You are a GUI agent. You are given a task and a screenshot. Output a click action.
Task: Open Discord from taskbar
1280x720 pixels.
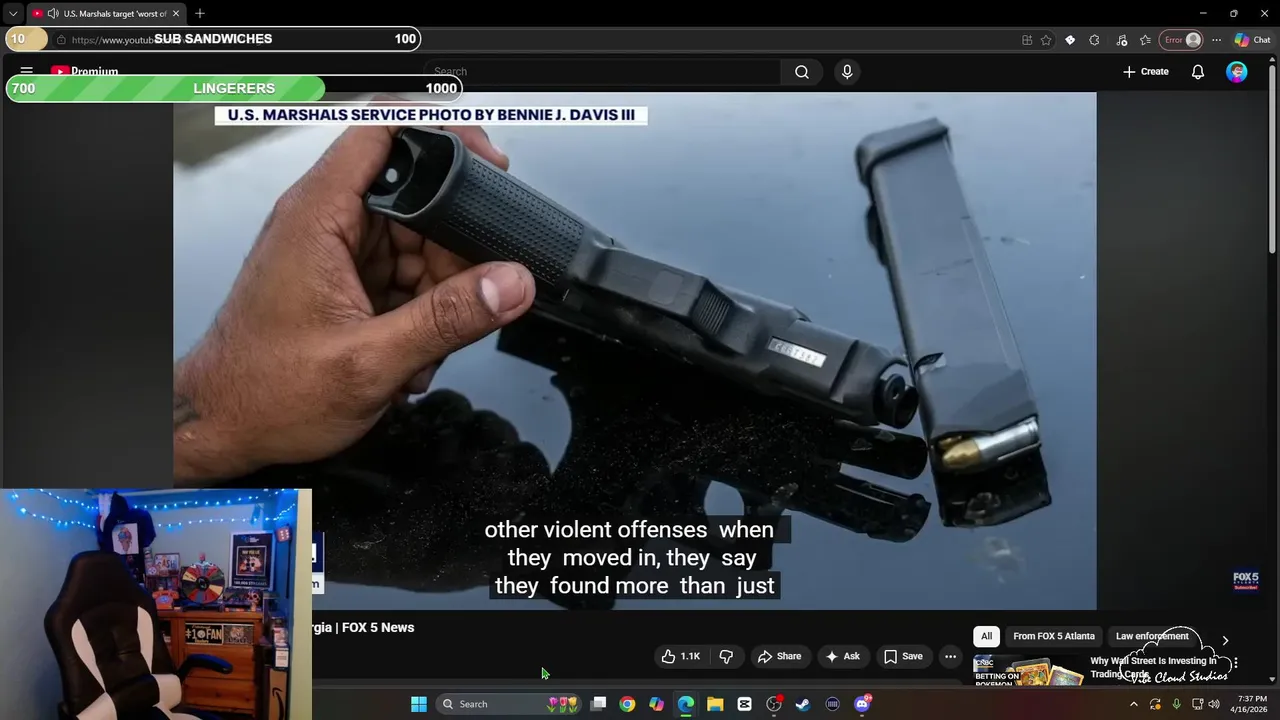pos(862,704)
